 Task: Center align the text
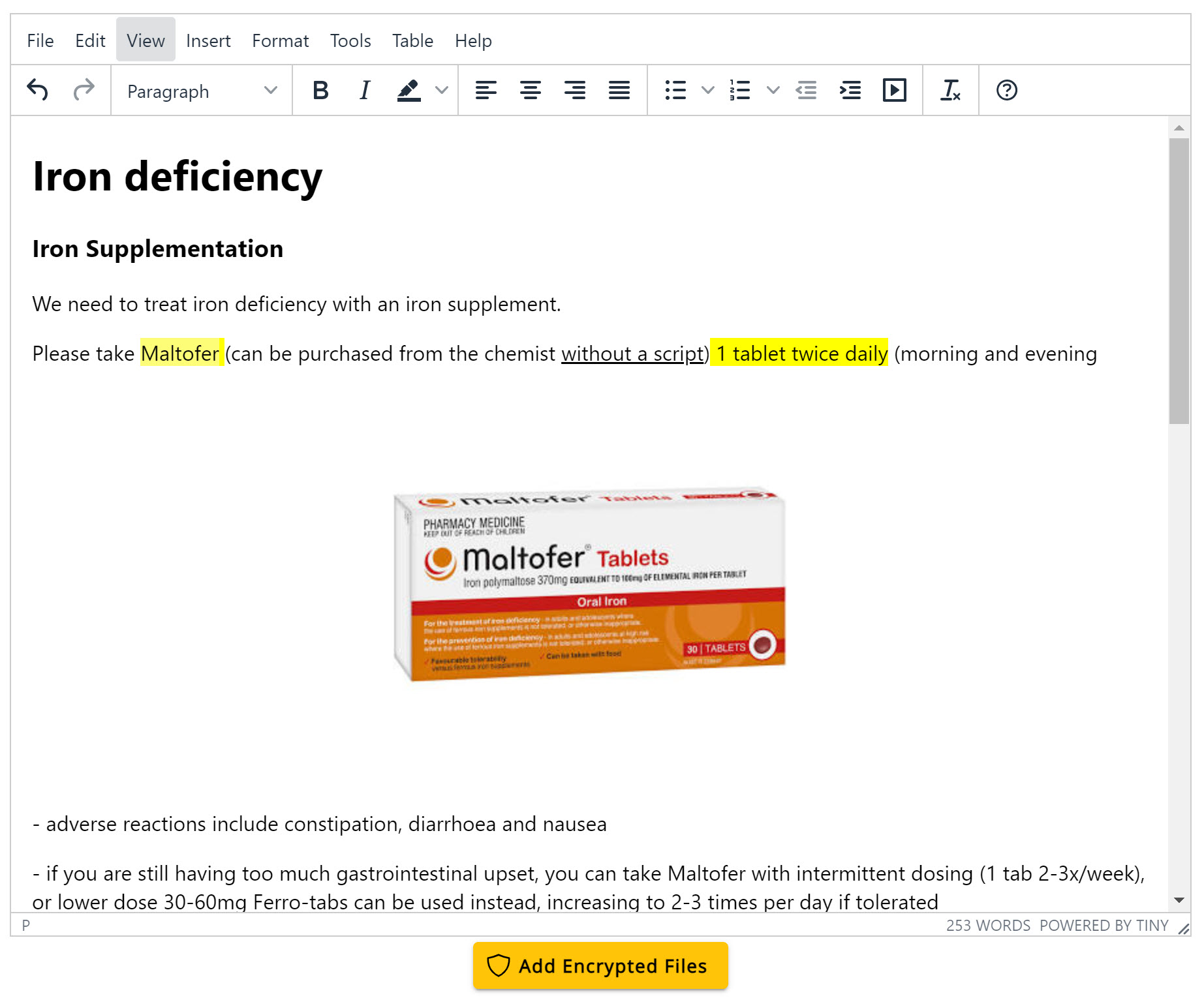tap(531, 90)
